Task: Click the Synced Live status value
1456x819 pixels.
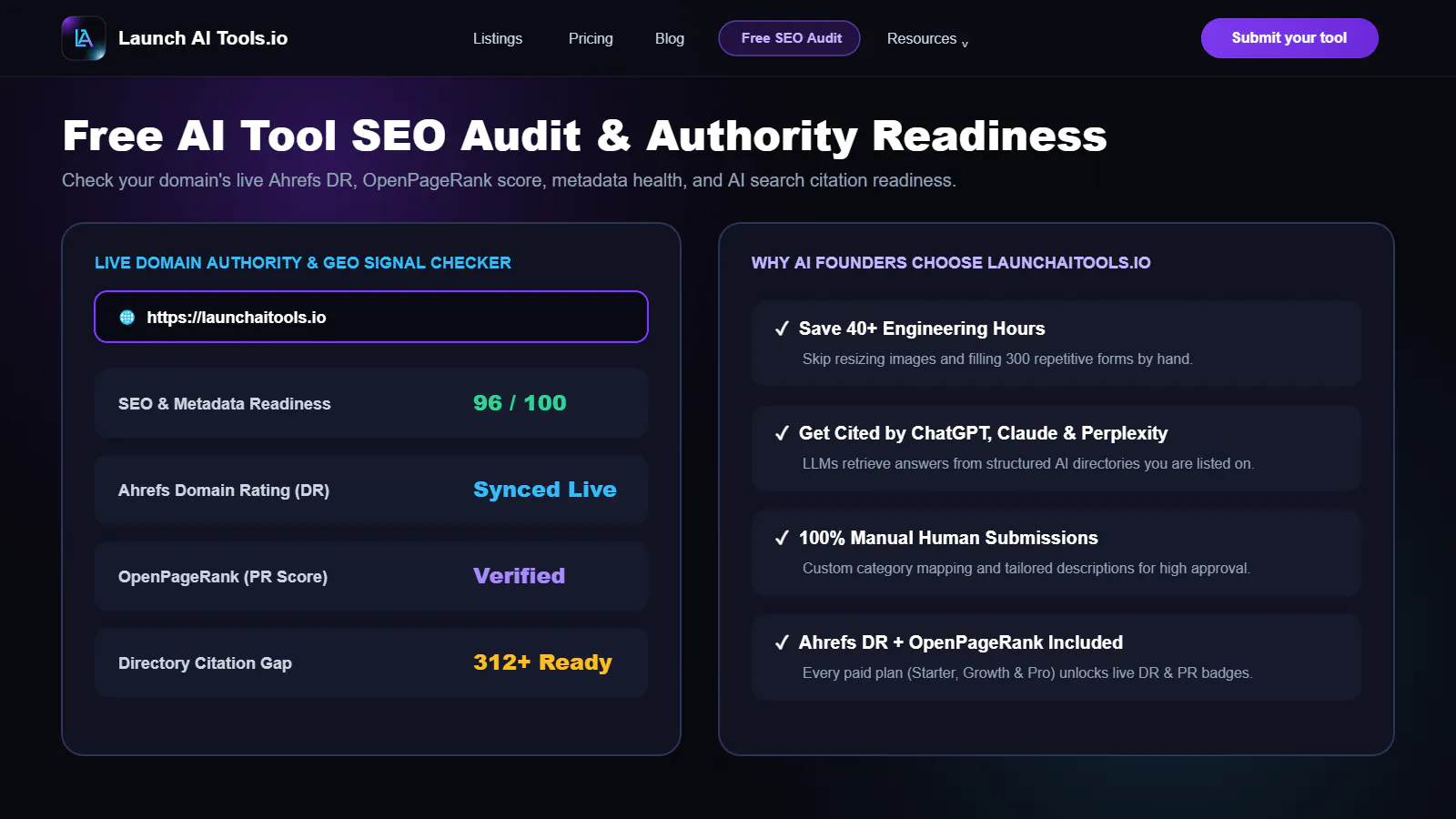Action: pos(545,490)
